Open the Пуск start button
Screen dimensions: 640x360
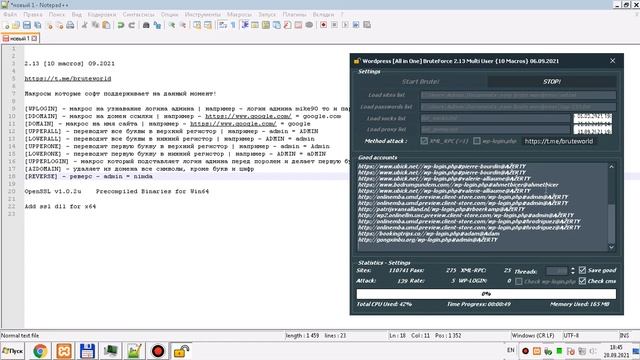13,351
